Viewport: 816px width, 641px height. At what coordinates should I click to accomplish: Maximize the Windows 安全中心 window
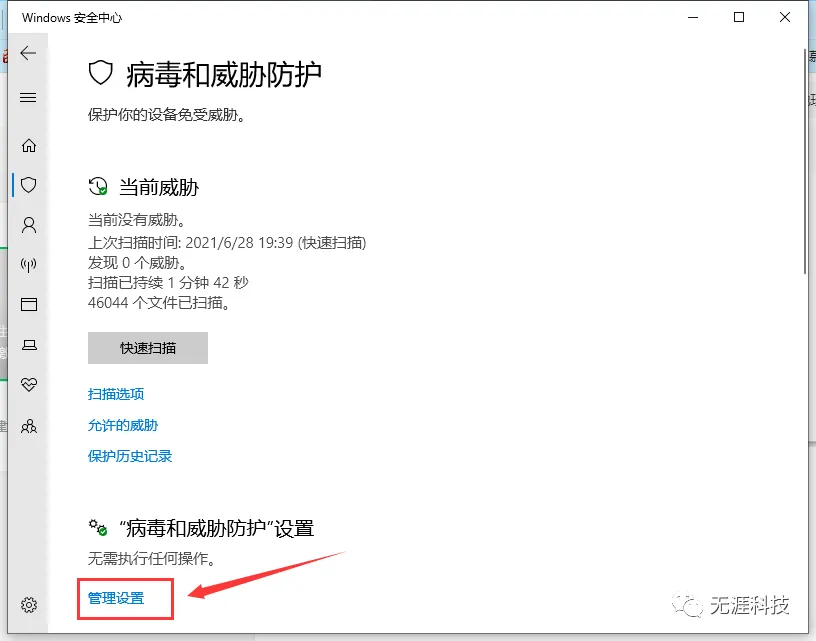click(738, 17)
